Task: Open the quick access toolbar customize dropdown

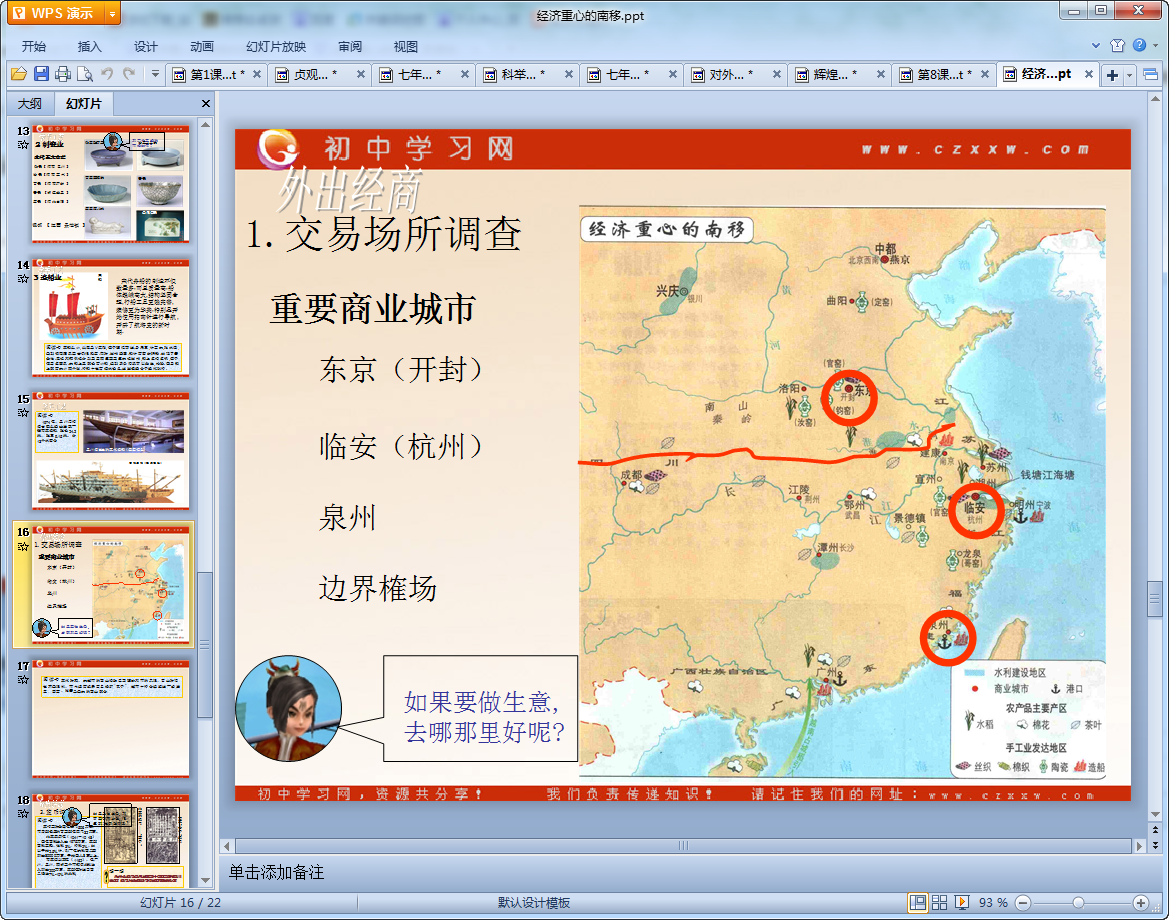Action: click(155, 74)
